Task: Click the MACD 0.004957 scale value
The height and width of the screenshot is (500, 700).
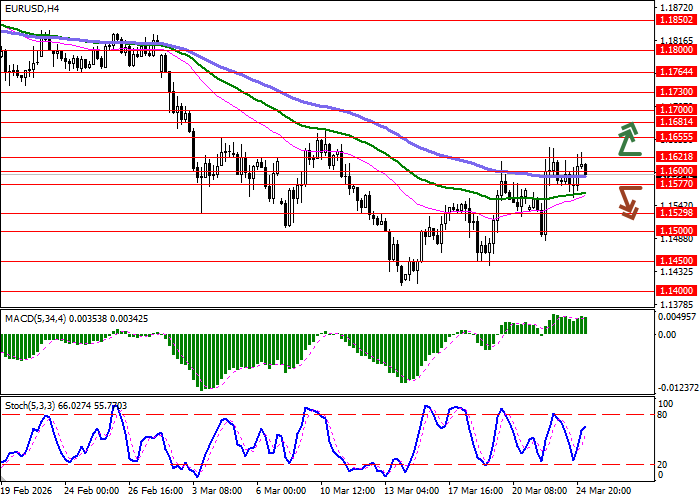Action: (x=676, y=317)
